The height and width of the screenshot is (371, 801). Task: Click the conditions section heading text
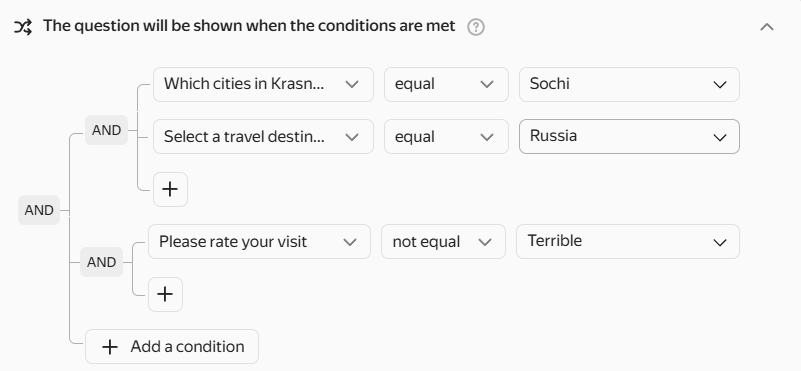coord(249,26)
